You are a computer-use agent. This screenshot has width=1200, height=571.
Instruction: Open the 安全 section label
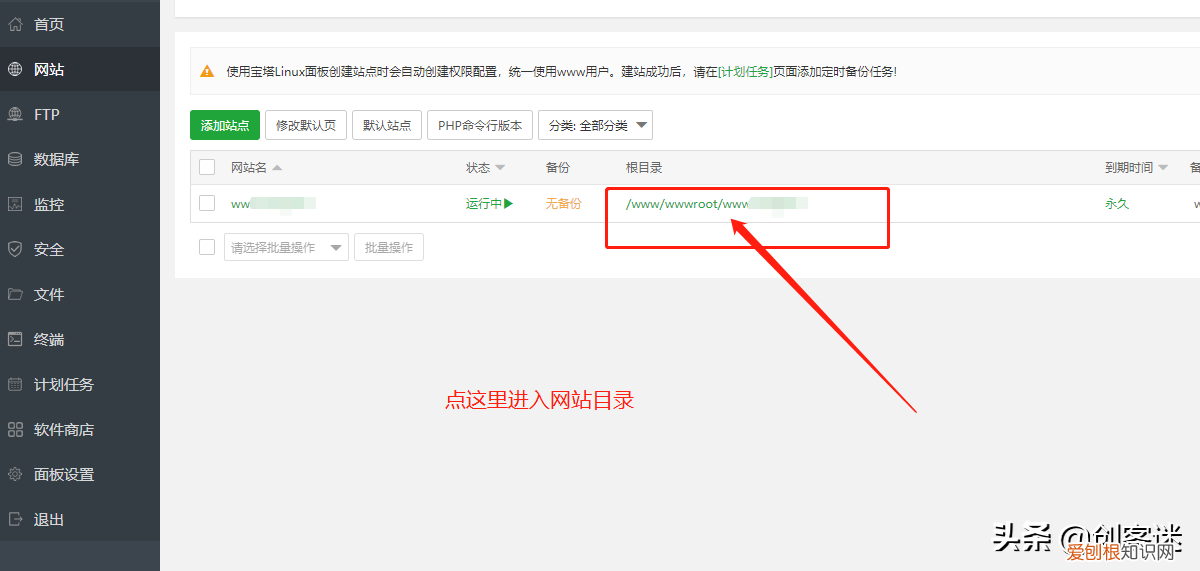point(49,249)
